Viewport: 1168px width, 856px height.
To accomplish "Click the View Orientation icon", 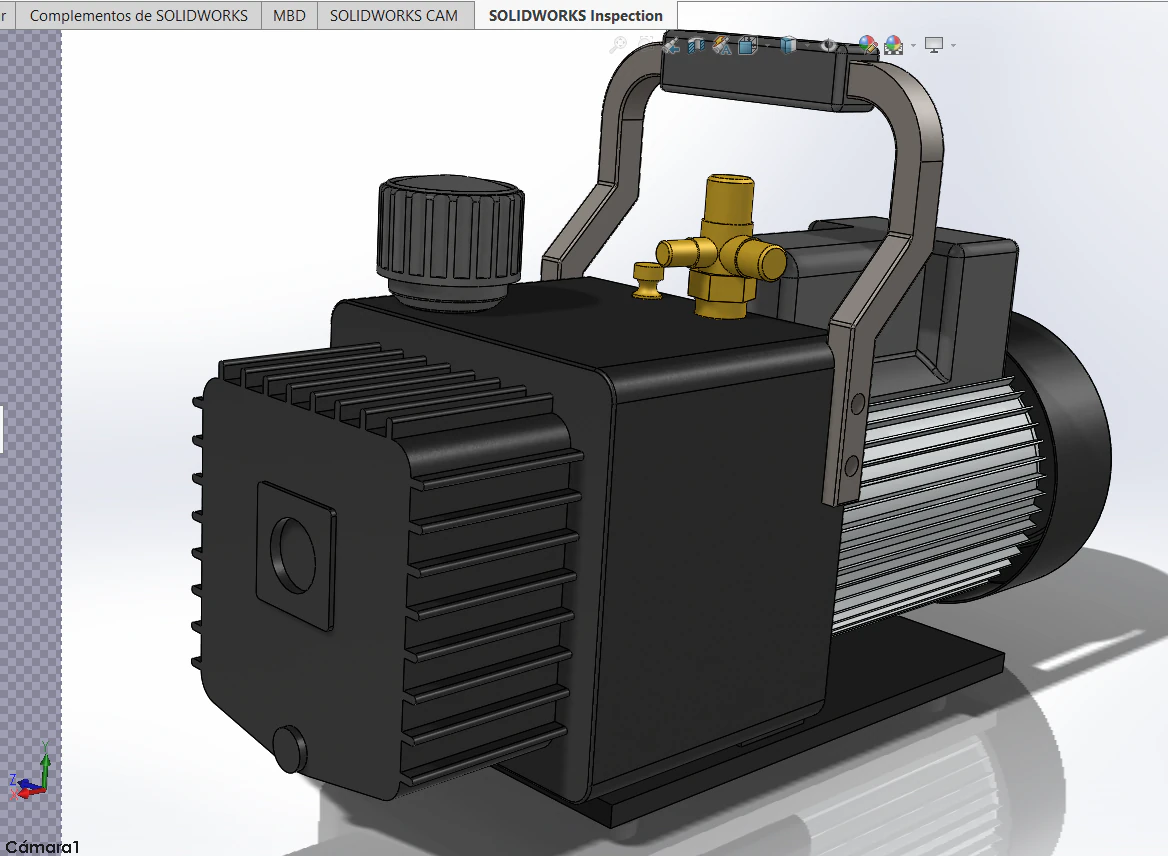I will 748,46.
